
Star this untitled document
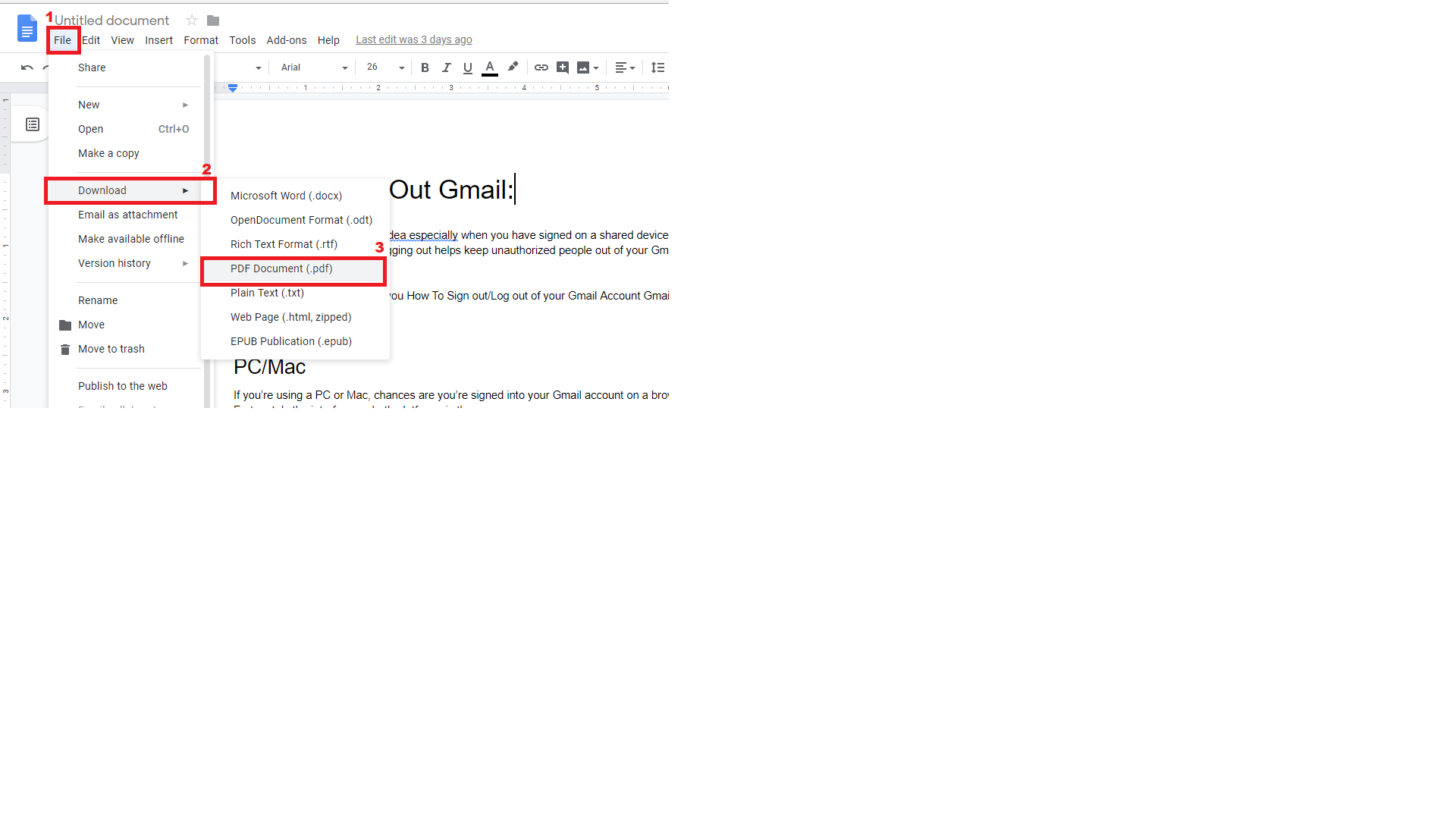(192, 20)
